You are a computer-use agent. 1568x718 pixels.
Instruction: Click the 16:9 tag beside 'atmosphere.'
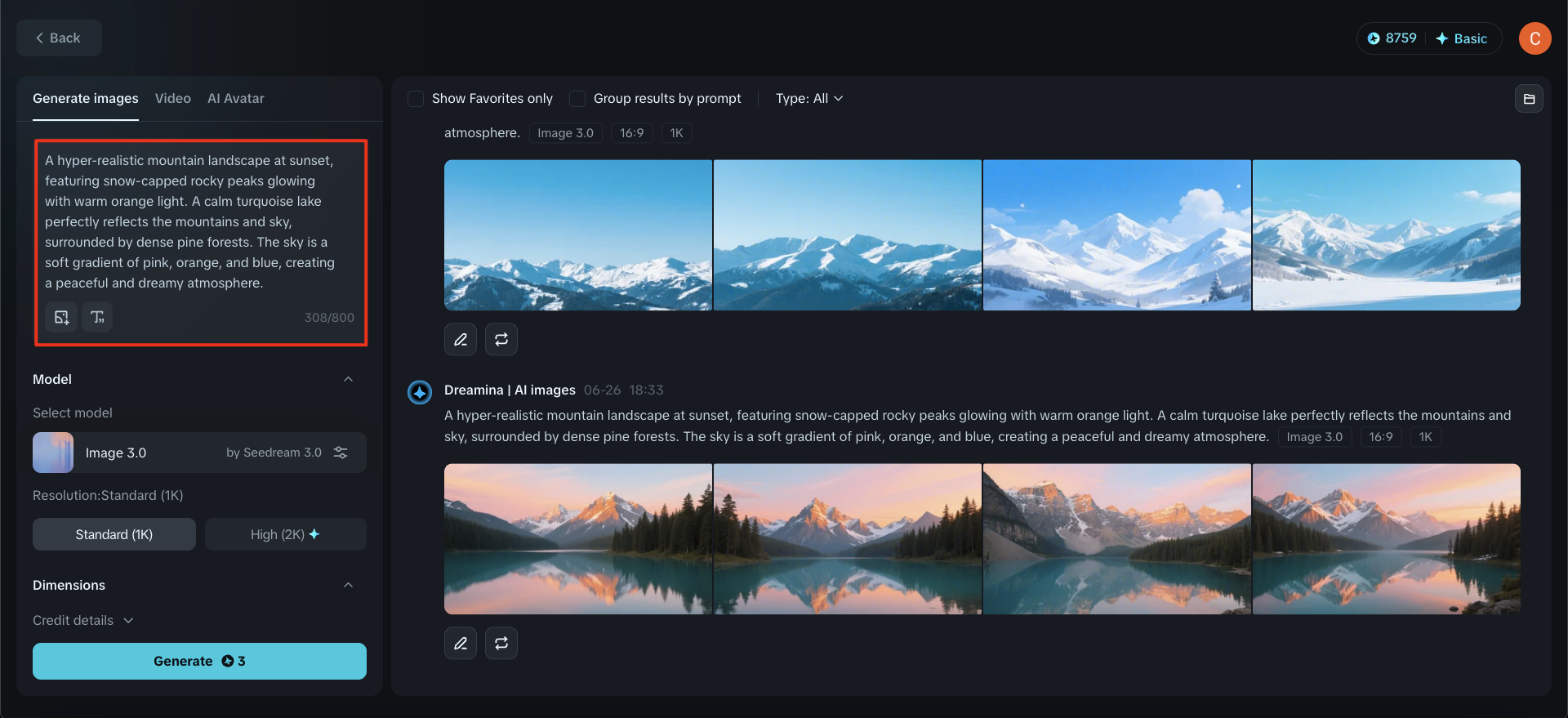pyautogui.click(x=632, y=133)
